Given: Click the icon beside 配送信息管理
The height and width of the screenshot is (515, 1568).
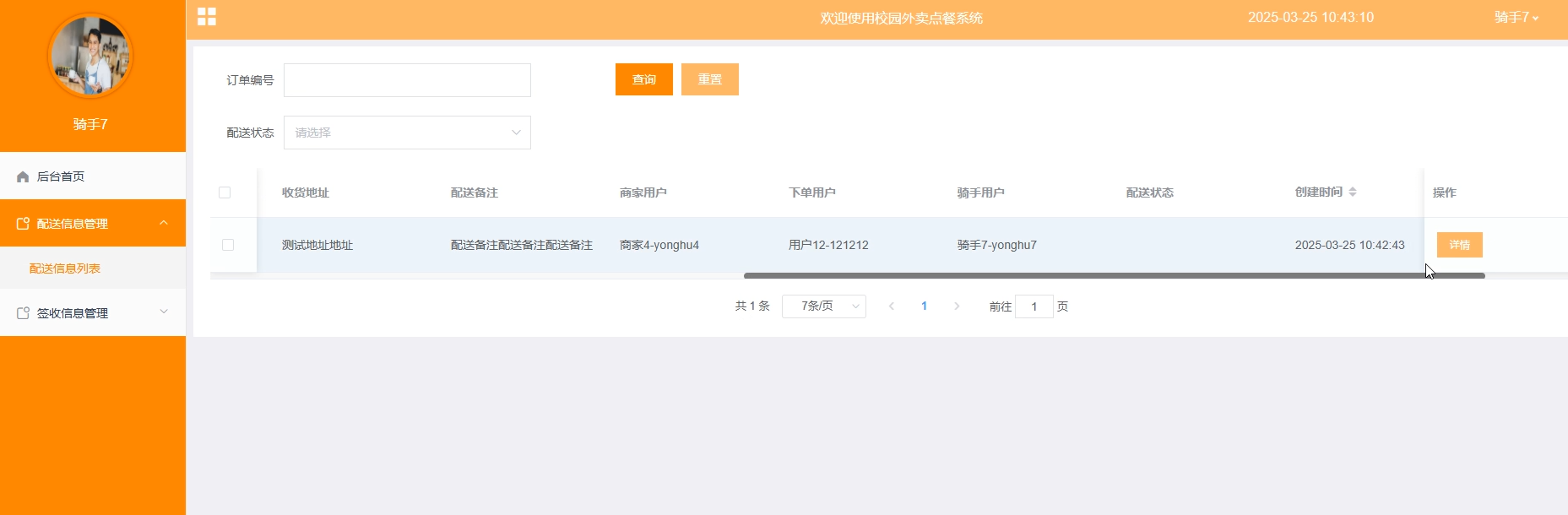Looking at the screenshot, I should pyautogui.click(x=23, y=224).
